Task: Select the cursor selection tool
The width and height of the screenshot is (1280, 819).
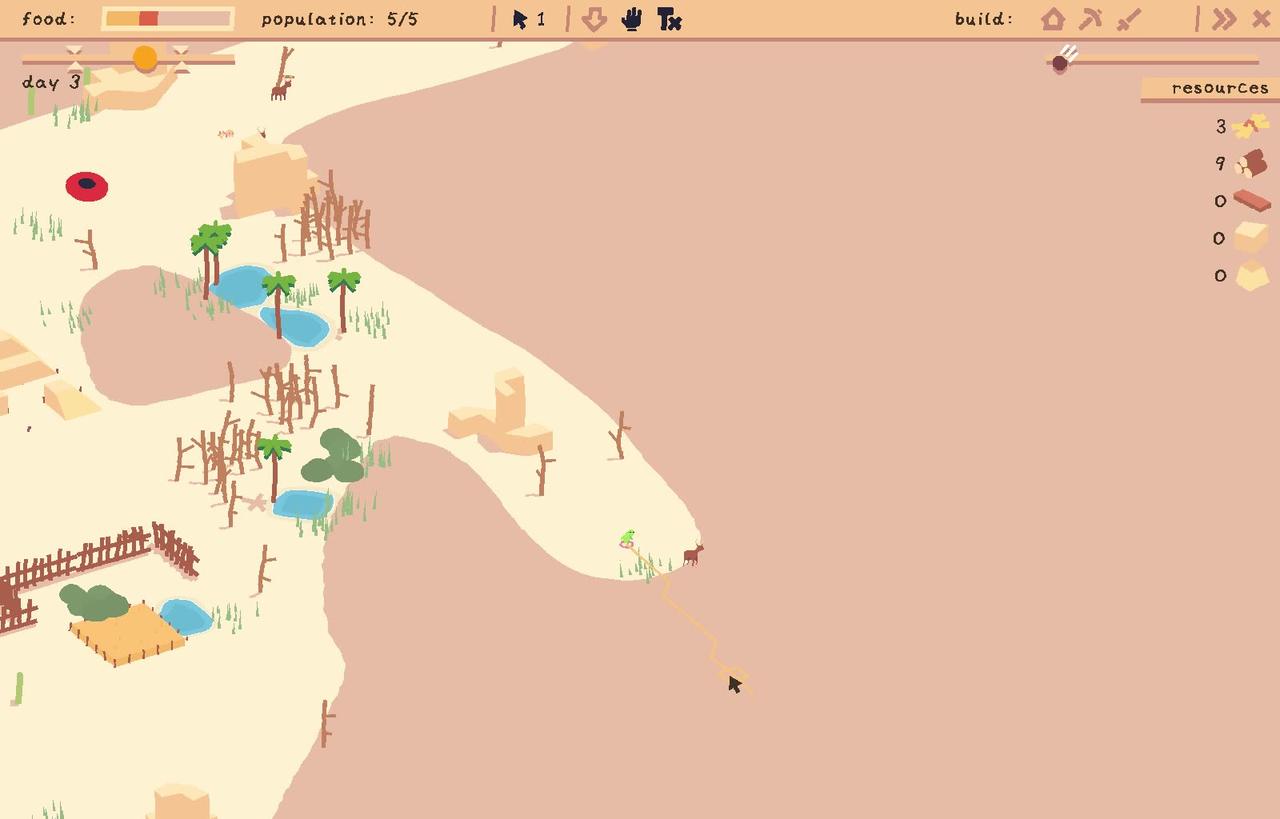Action: click(520, 19)
